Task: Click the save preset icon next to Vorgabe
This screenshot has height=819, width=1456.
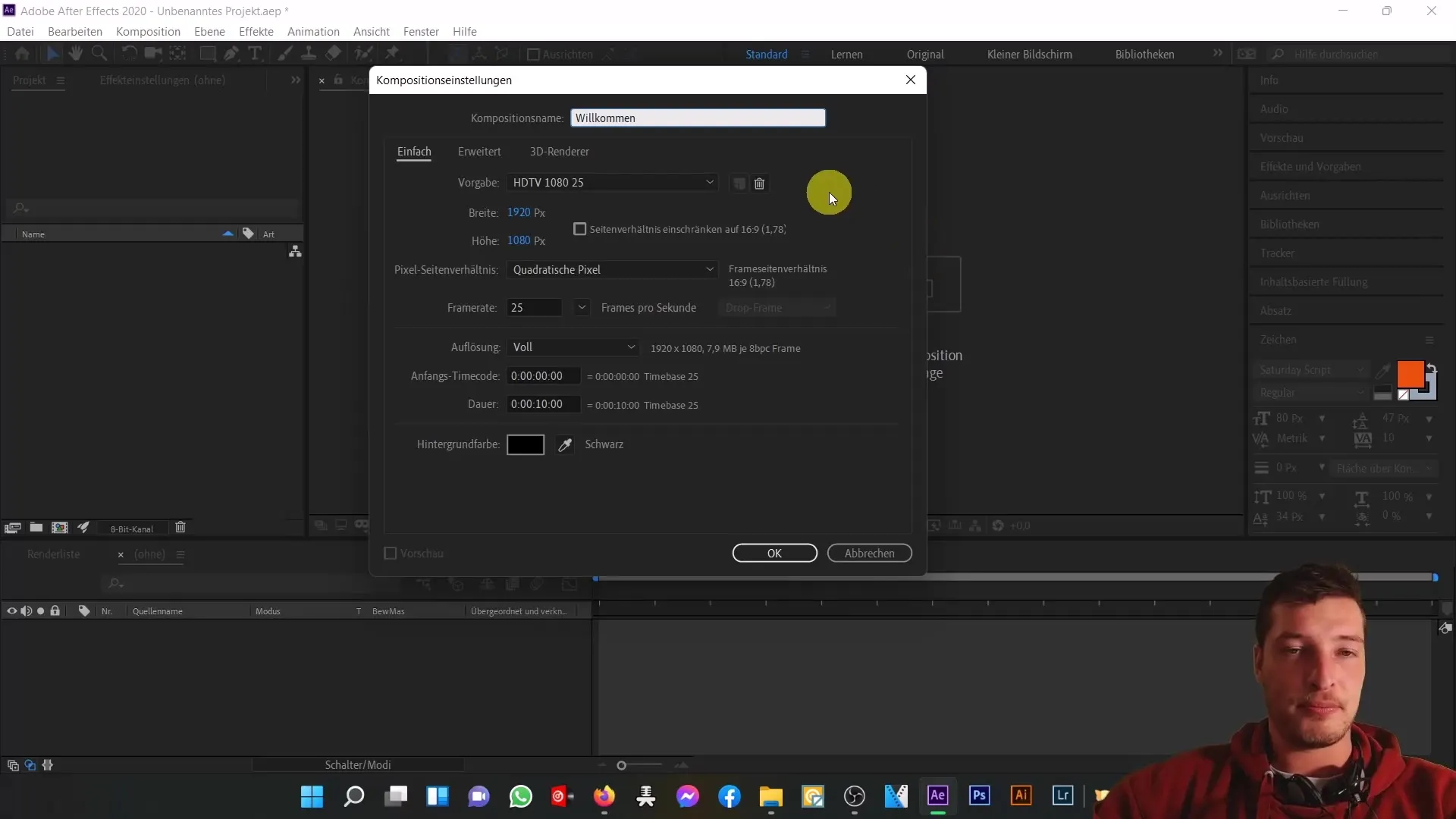Action: (738, 183)
